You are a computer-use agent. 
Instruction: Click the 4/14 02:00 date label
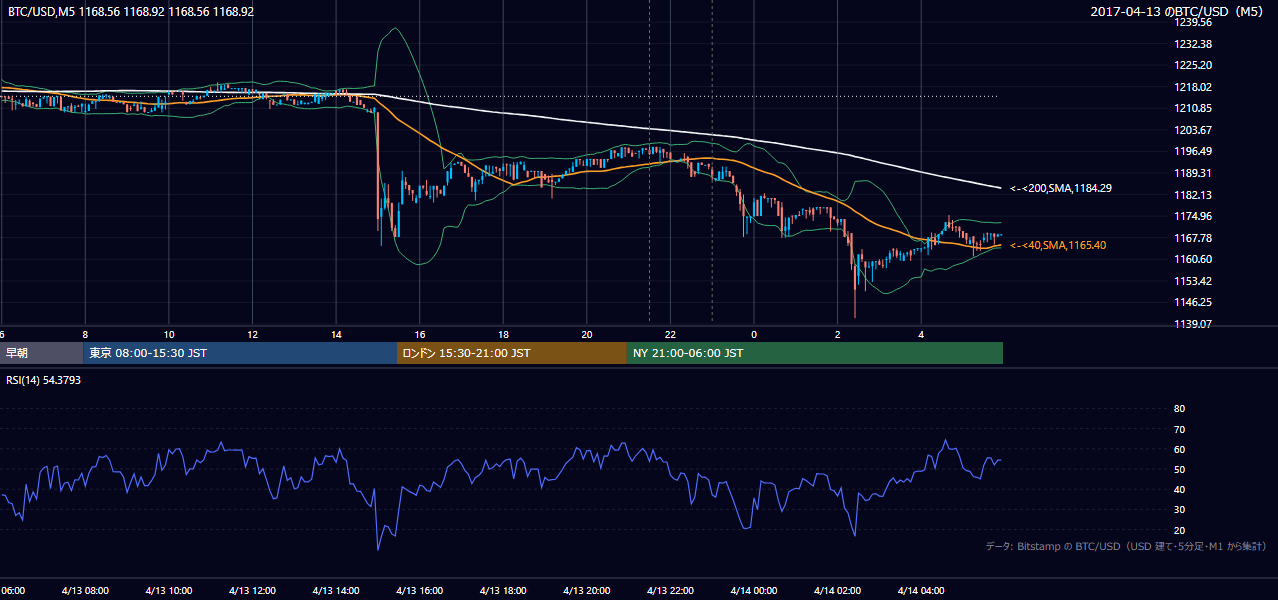point(838,590)
